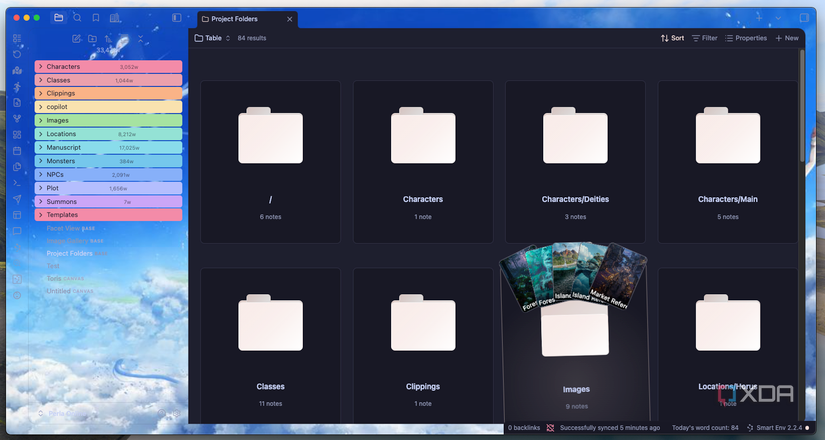
Task: Open a new tab with plus icon
Action: coord(759,18)
